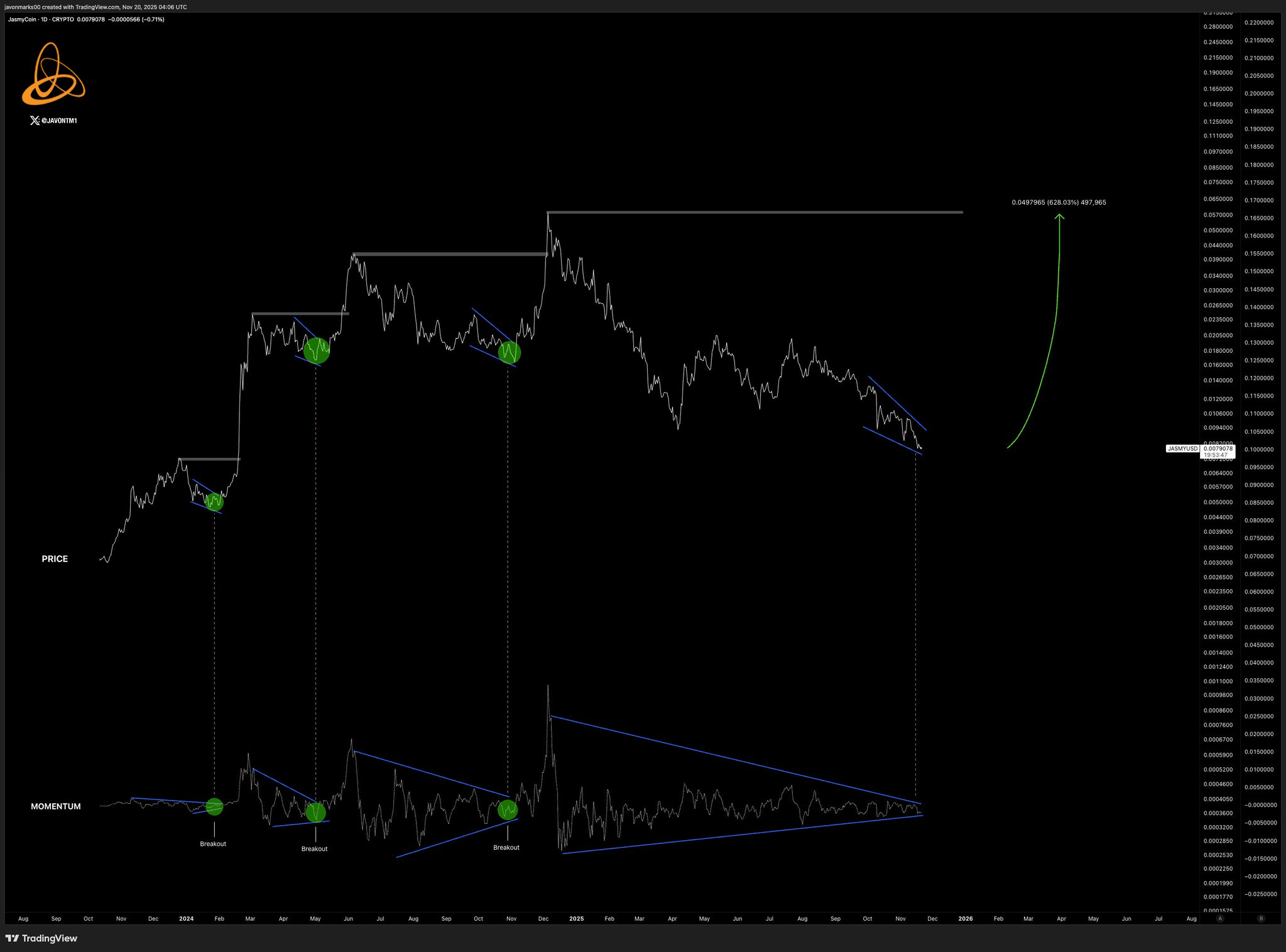Screen dimensions: 1286x952
Task: Click the orange JasmyCoin logo
Action: (53, 74)
